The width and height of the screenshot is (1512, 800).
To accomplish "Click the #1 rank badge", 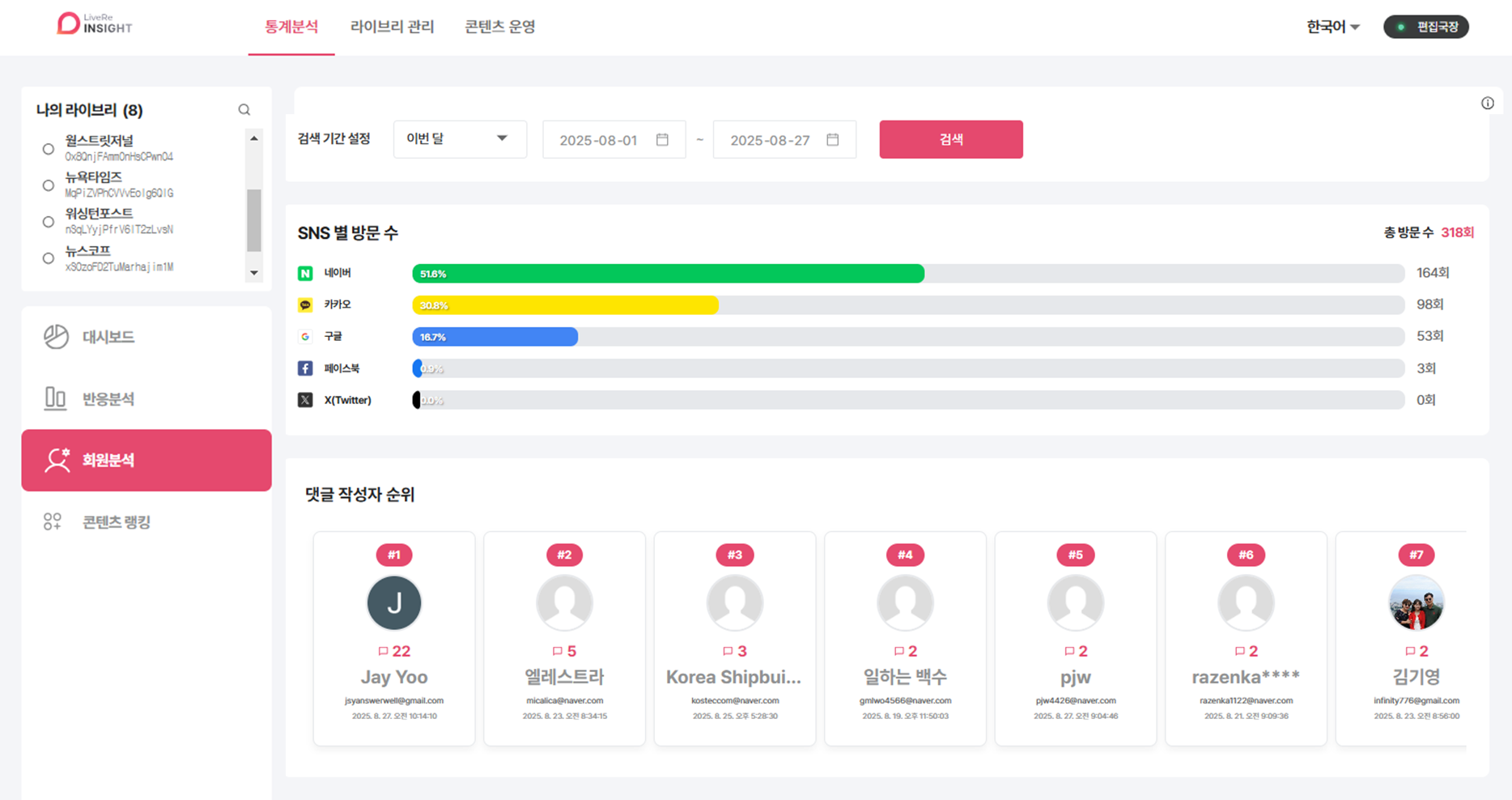I will click(394, 555).
